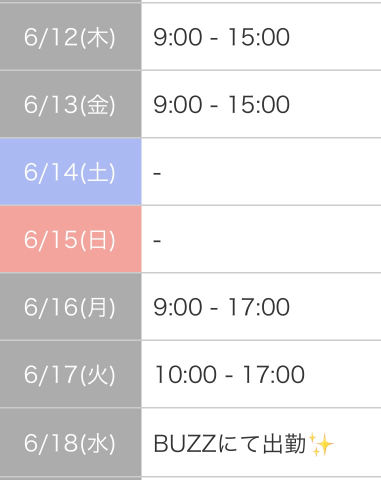
Task: Select the red 6/15(日) Sunday cell
Action: click(x=70, y=239)
